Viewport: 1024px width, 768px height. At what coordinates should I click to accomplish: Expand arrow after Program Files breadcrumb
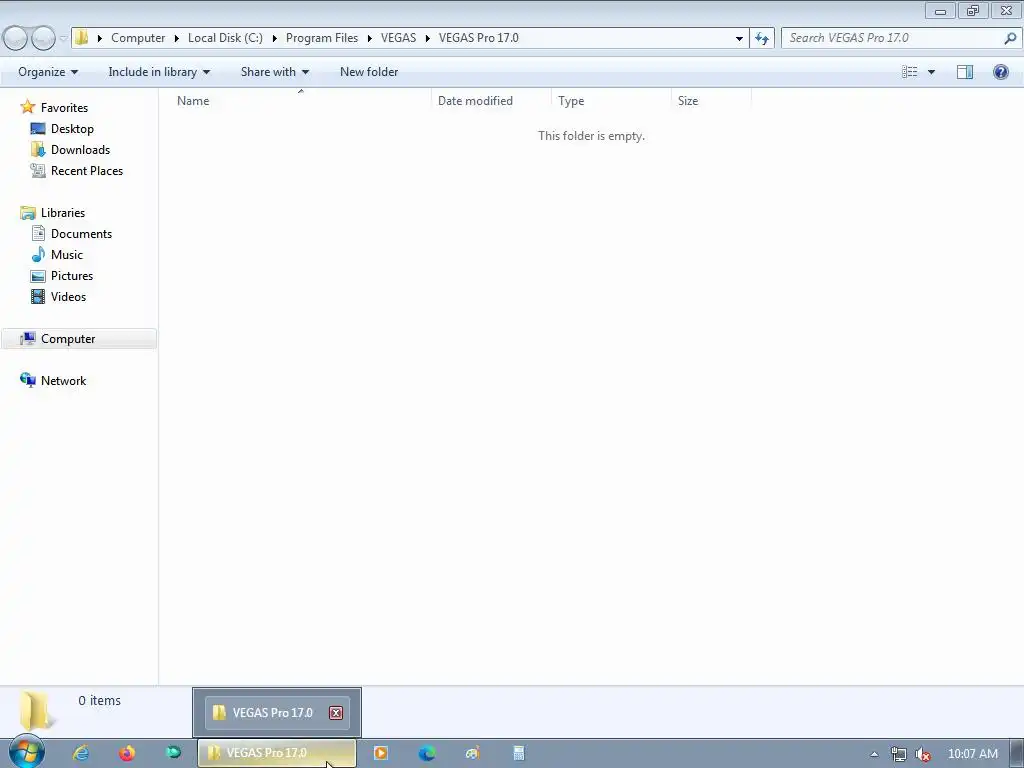click(370, 39)
